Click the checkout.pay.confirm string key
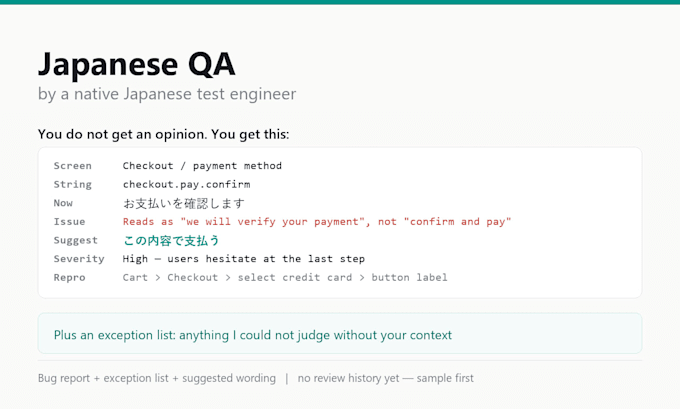This screenshot has height=409, width=680. (x=186, y=184)
